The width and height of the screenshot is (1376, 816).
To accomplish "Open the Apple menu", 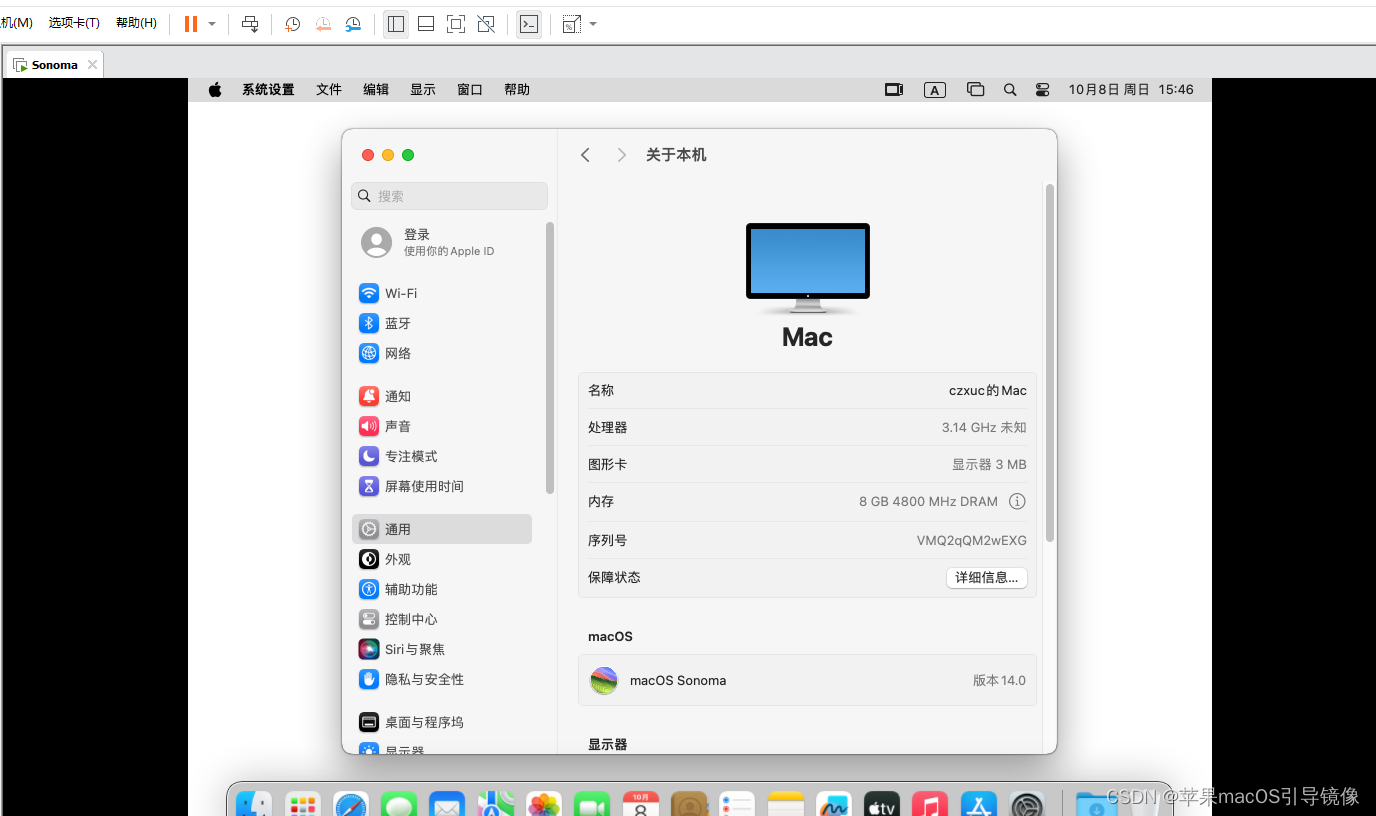I will coord(215,90).
